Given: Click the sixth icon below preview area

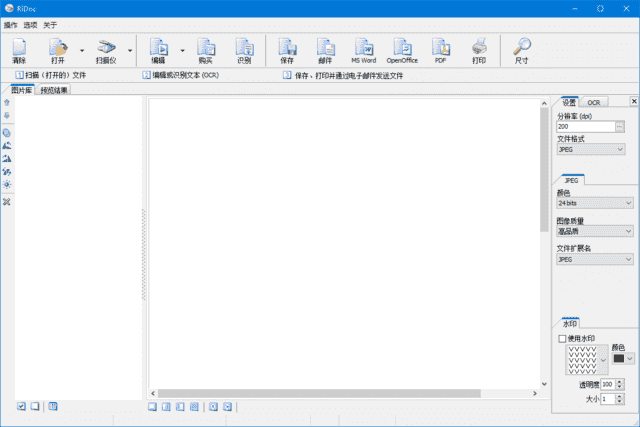Looking at the screenshot, I should 227,407.
